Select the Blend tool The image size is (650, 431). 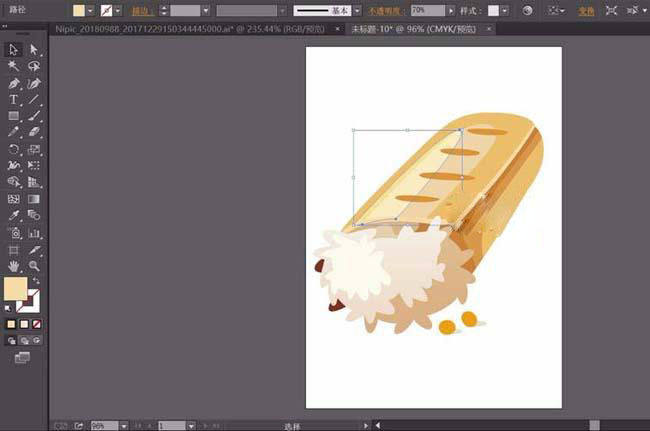tap(34, 215)
